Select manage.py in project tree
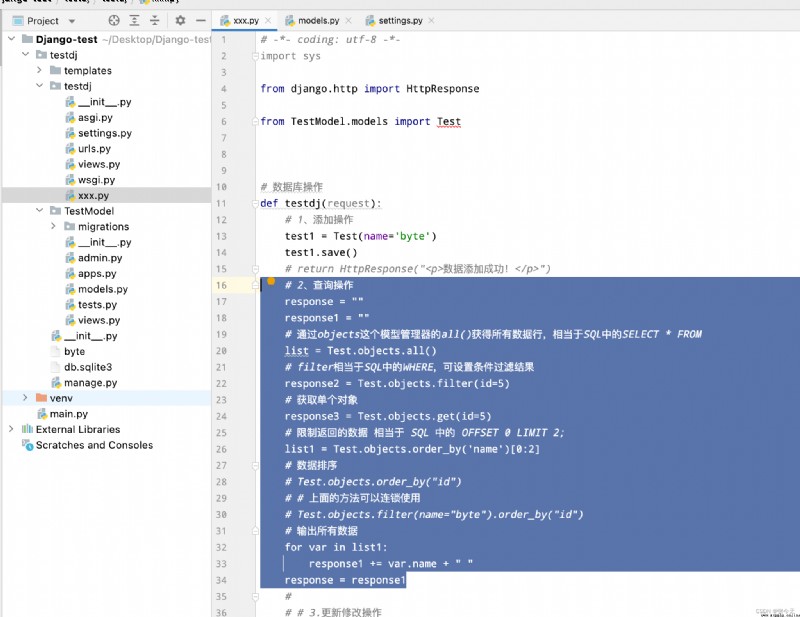 (x=90, y=382)
